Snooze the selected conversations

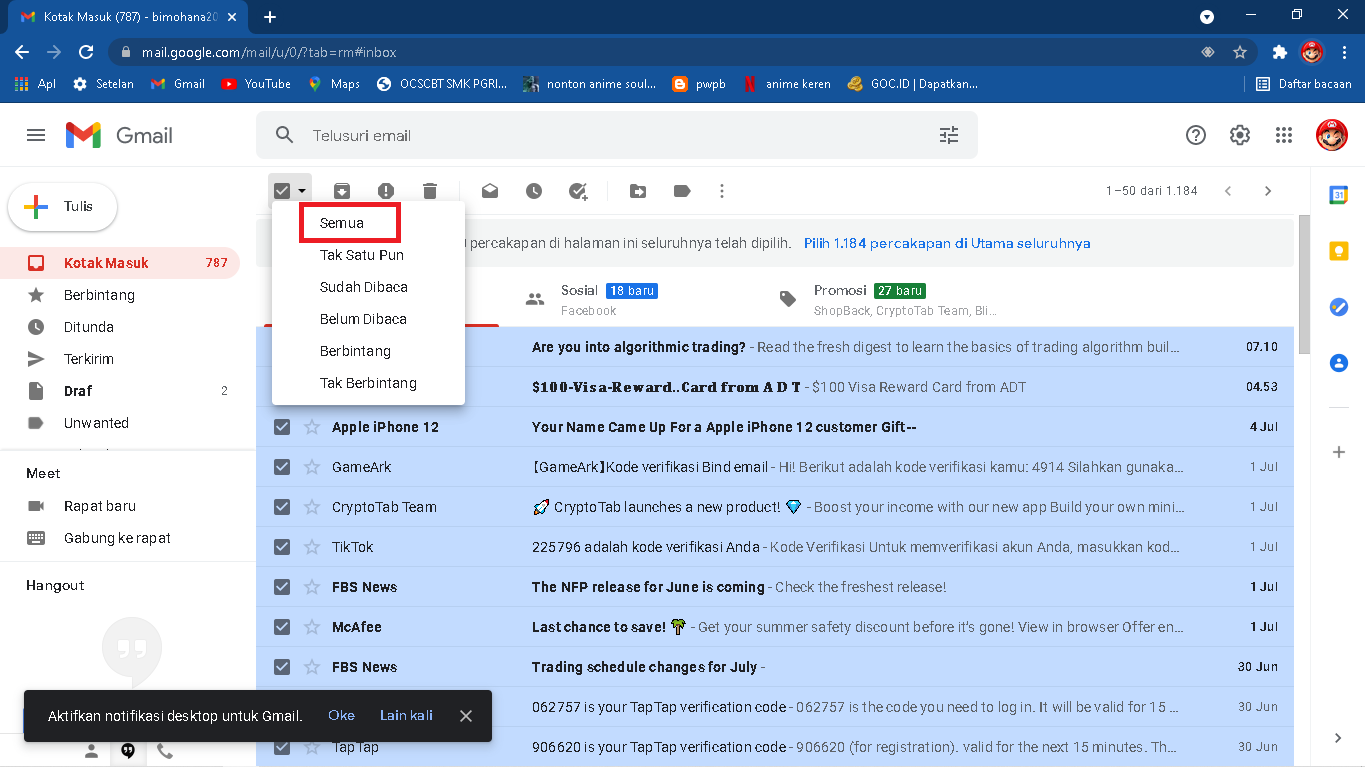pos(534,191)
